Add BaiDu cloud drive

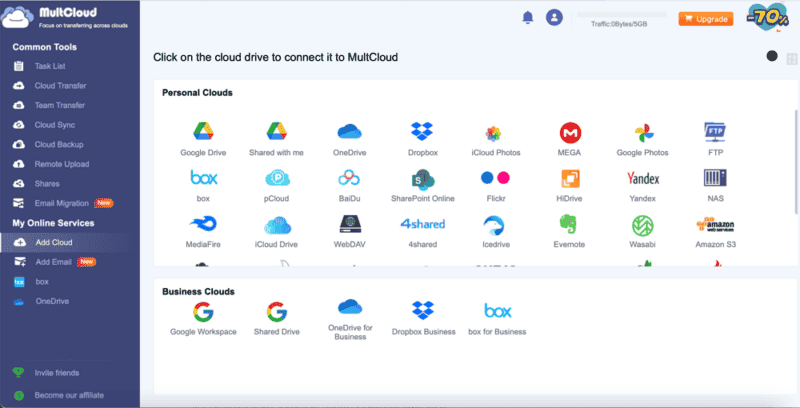(349, 178)
